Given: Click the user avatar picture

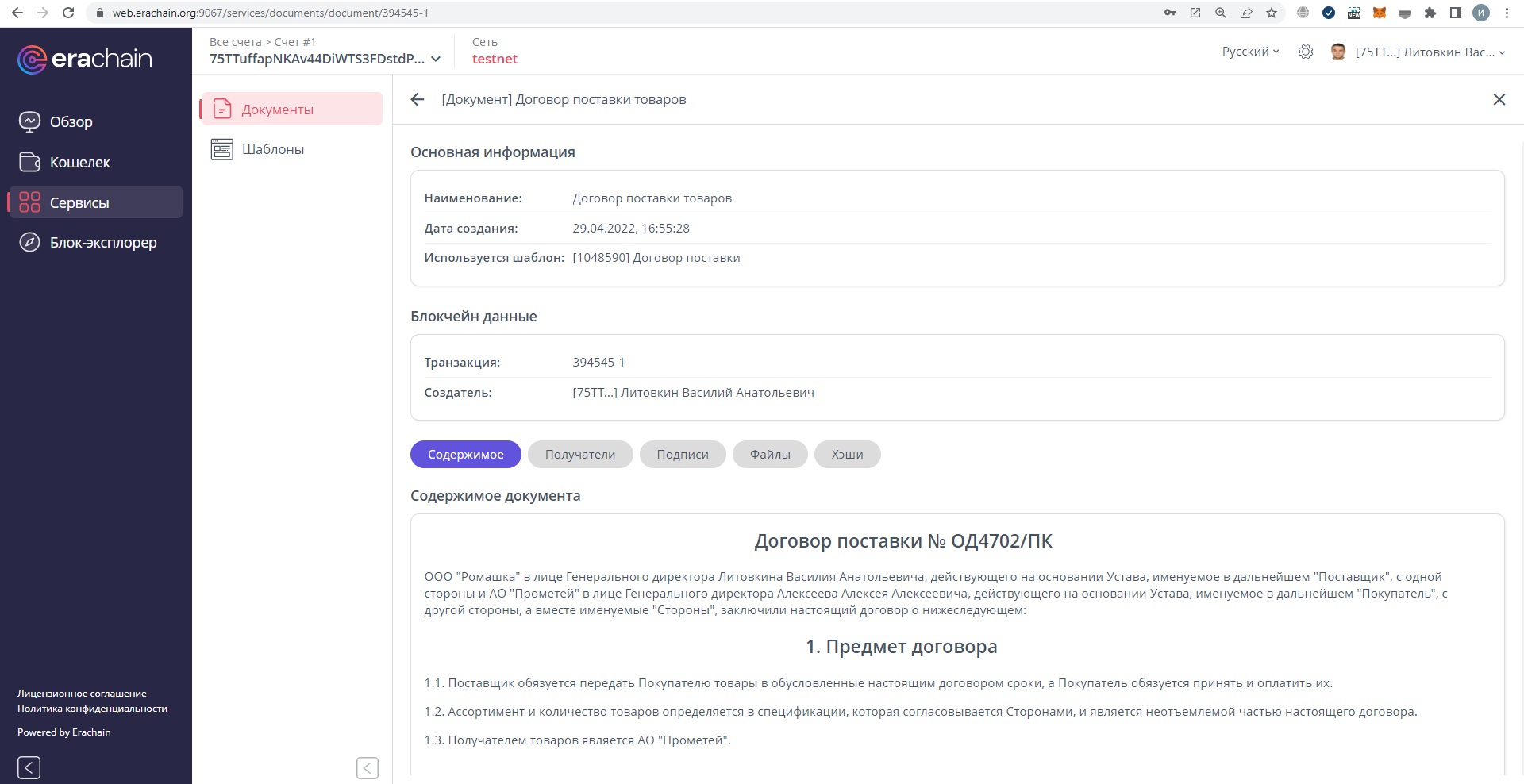Looking at the screenshot, I should (x=1337, y=52).
